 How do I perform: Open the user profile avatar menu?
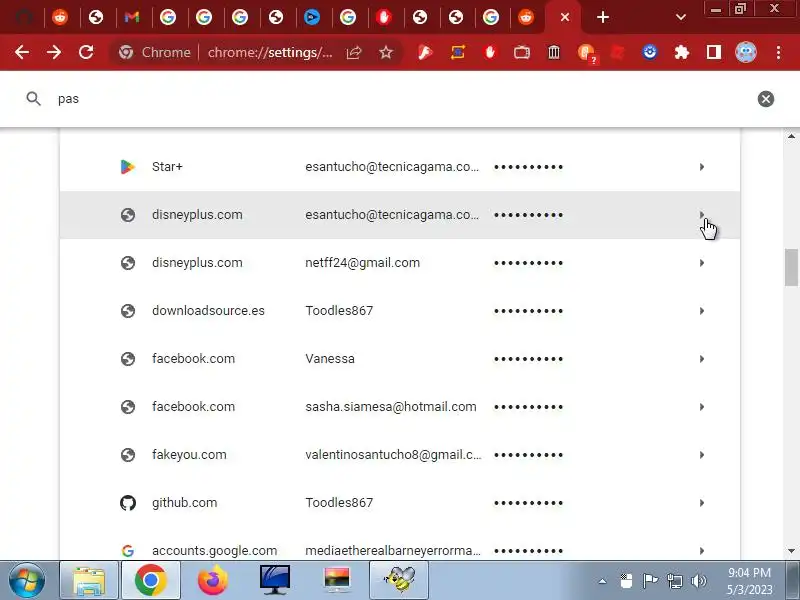coord(746,52)
